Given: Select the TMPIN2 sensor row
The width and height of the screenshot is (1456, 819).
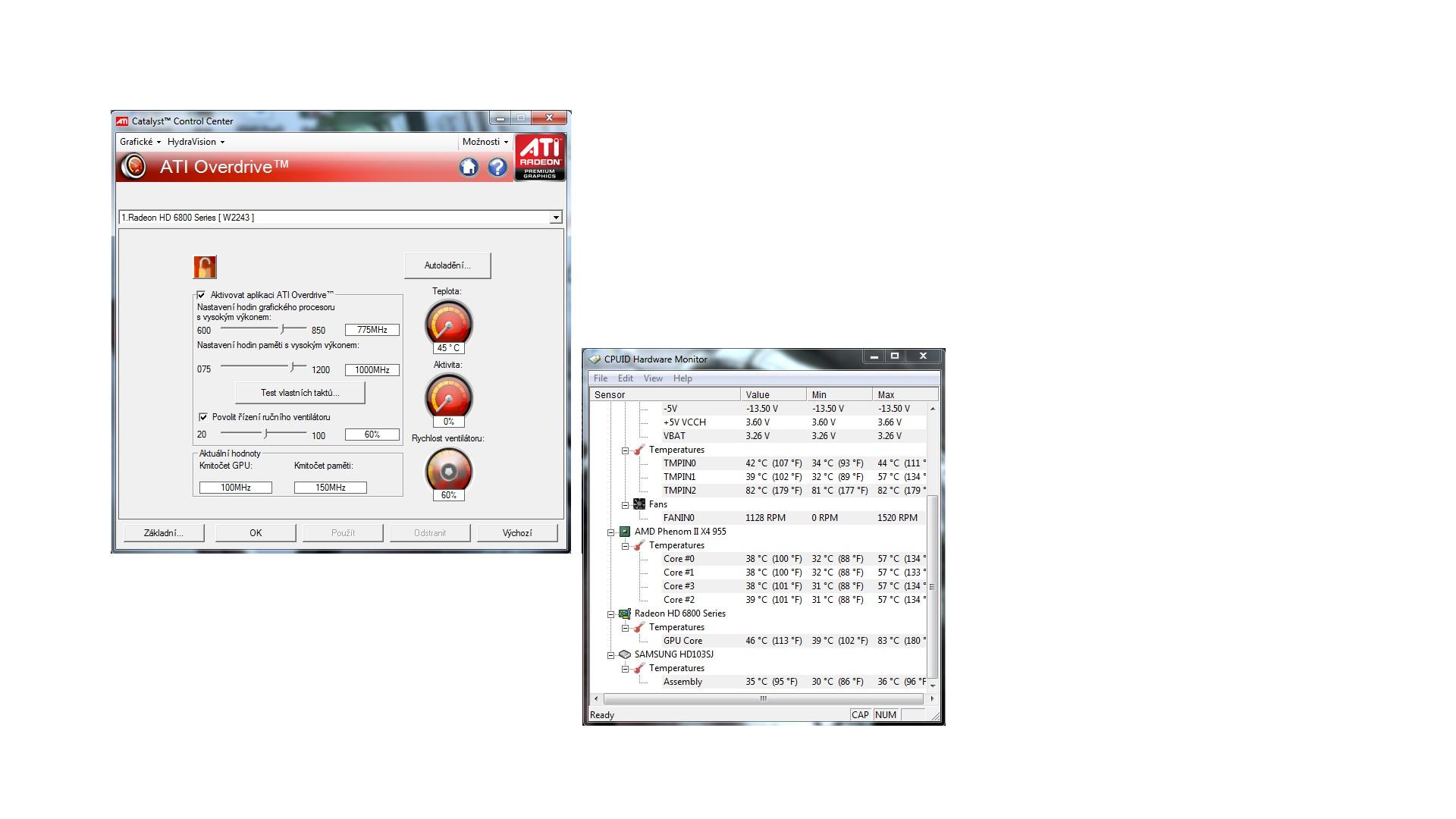Looking at the screenshot, I should coord(758,491).
